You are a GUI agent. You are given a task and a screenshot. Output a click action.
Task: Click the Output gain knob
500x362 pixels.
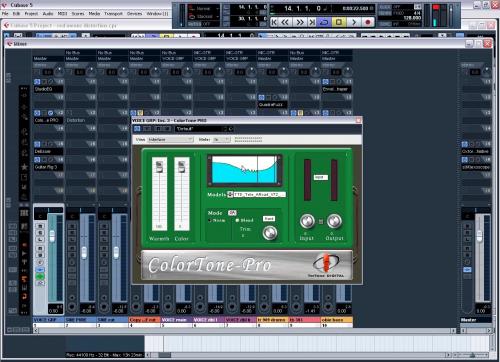[x=334, y=221]
